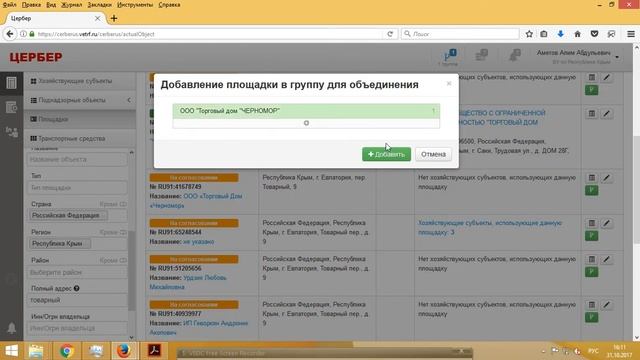
Task: Click the third header icon beside the user name
Action: [515, 55]
